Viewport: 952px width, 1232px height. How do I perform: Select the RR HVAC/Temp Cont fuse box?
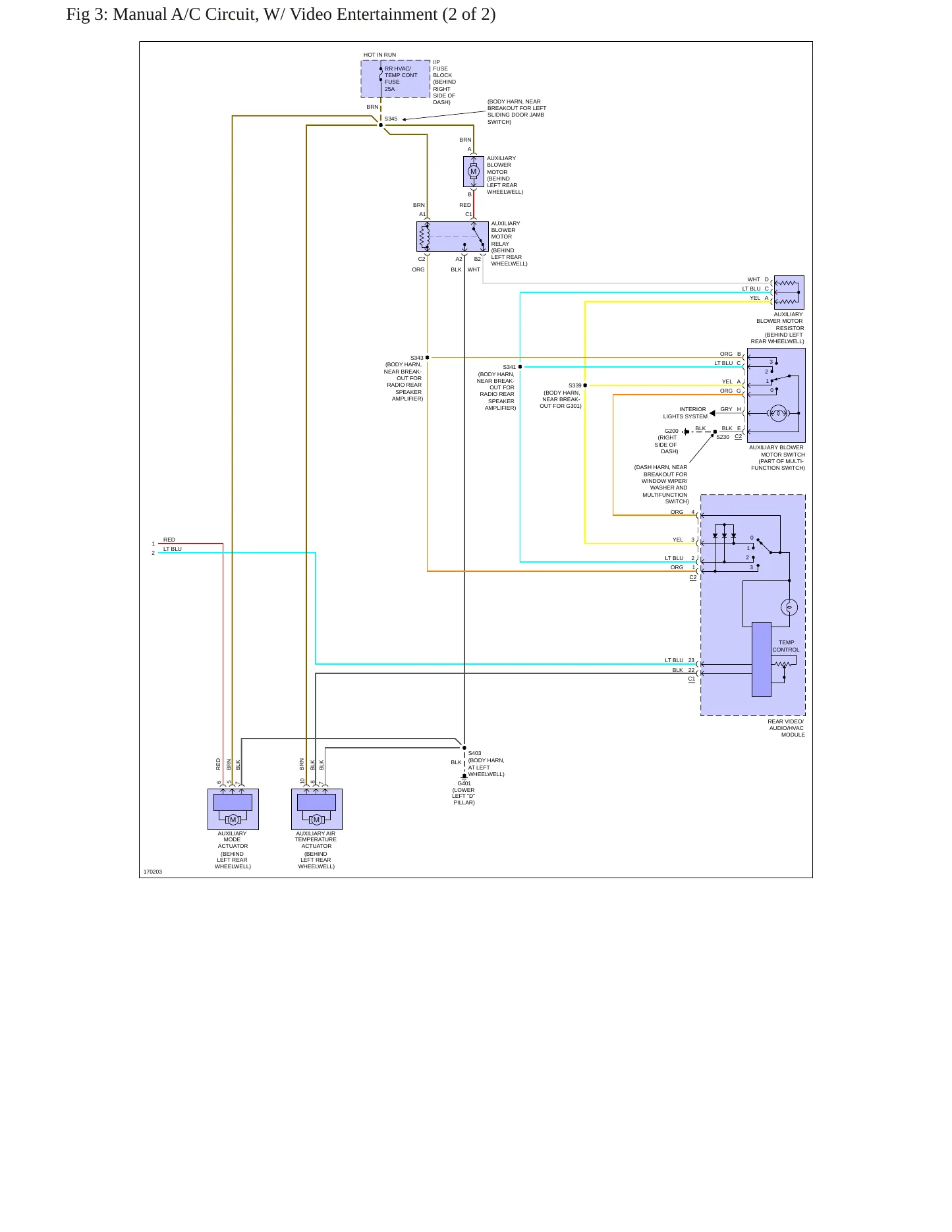(395, 78)
